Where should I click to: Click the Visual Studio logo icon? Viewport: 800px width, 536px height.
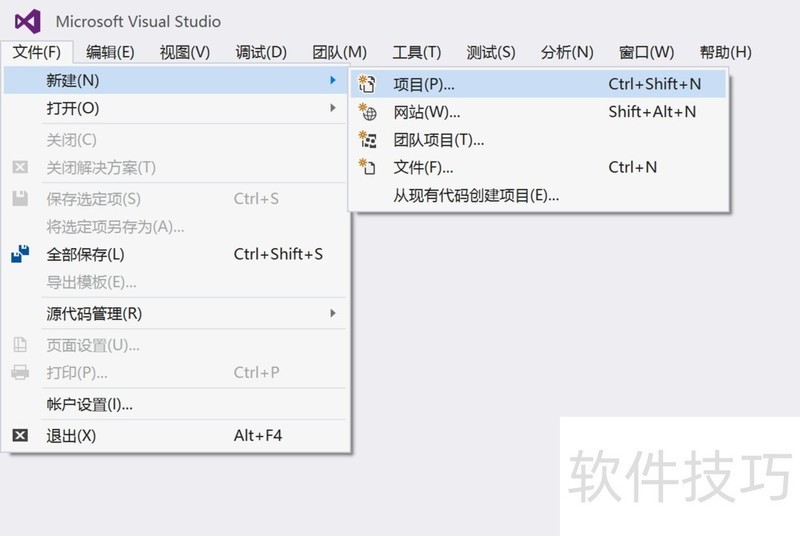tap(28, 21)
